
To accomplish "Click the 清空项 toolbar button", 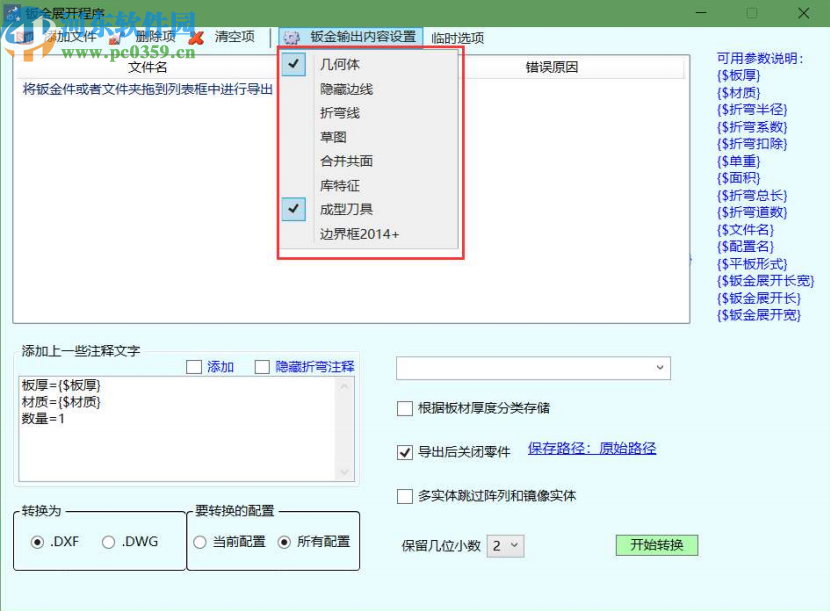I will (x=234, y=37).
